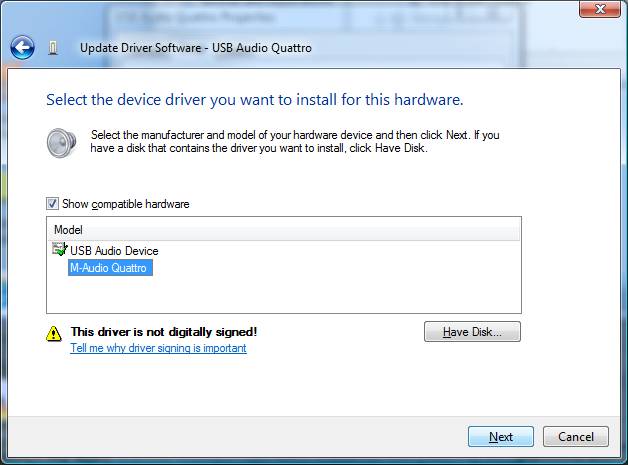628x465 pixels.
Task: Click the 'driver is not digitally signed' warning text
Action: point(164,332)
